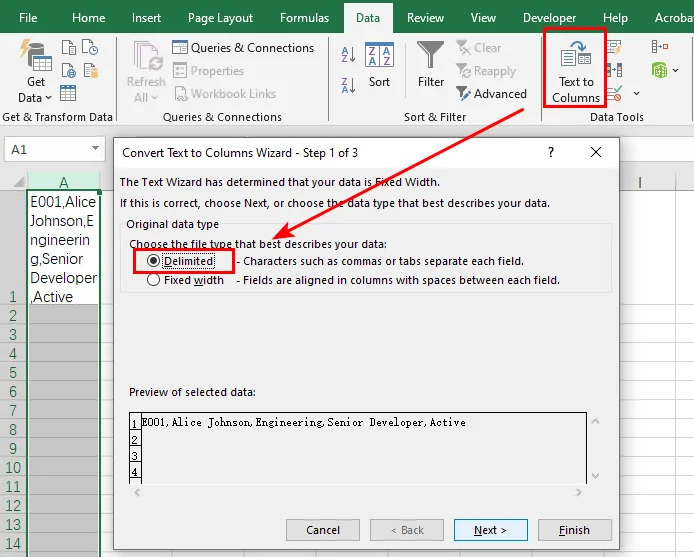The width and height of the screenshot is (694, 557).
Task: Click the Workbook Links command
Action: 225,94
